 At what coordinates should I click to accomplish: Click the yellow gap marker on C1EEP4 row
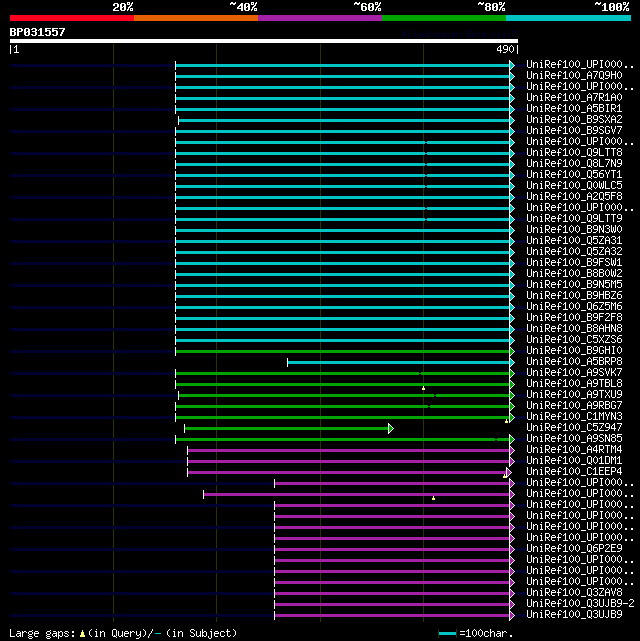click(505, 476)
